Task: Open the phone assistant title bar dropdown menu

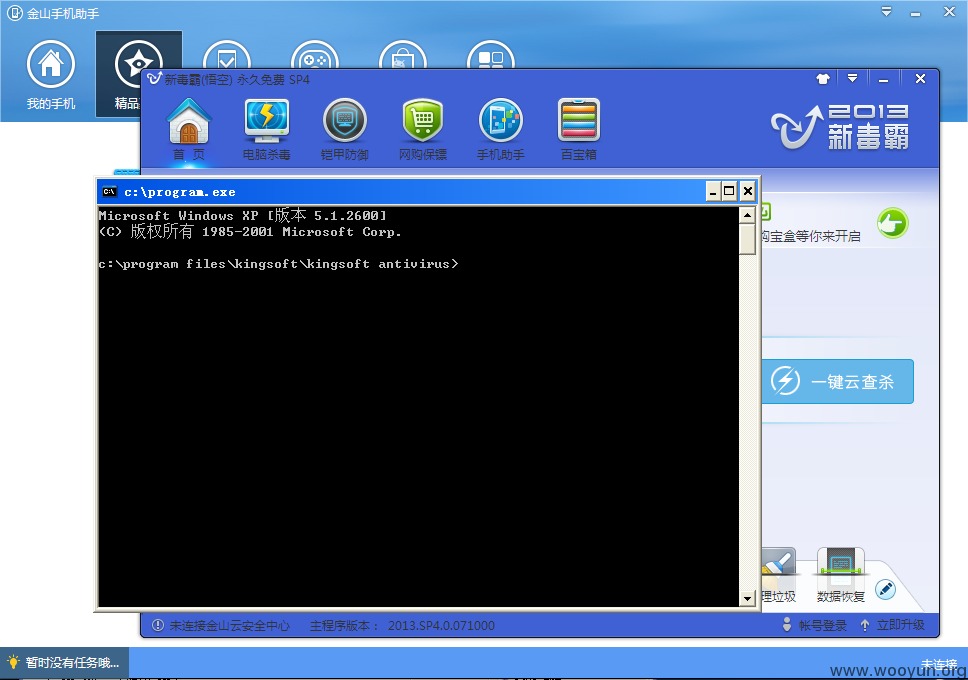Action: pos(886,11)
